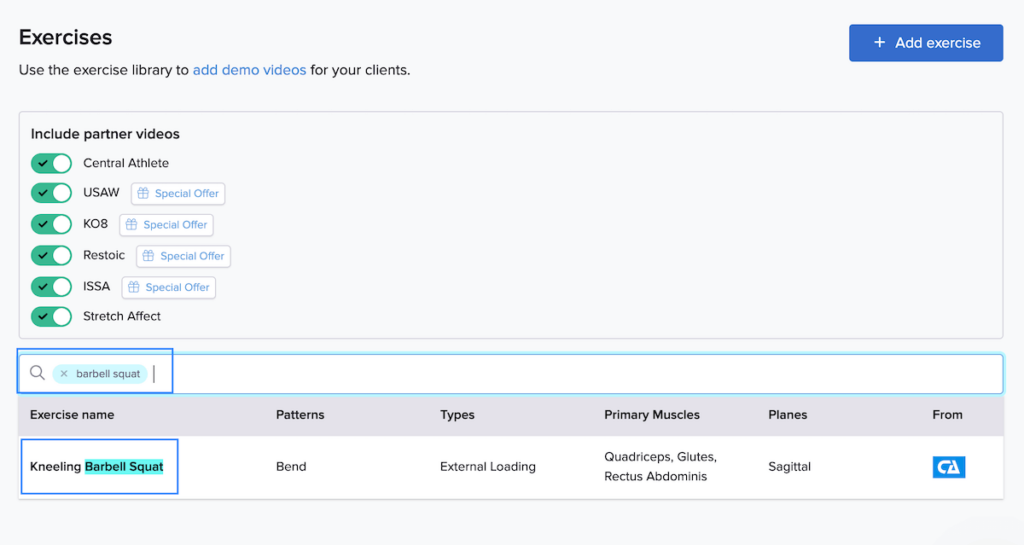This screenshot has height=545, width=1024.
Task: Click the plus icon in Add exercise
Action: click(879, 43)
